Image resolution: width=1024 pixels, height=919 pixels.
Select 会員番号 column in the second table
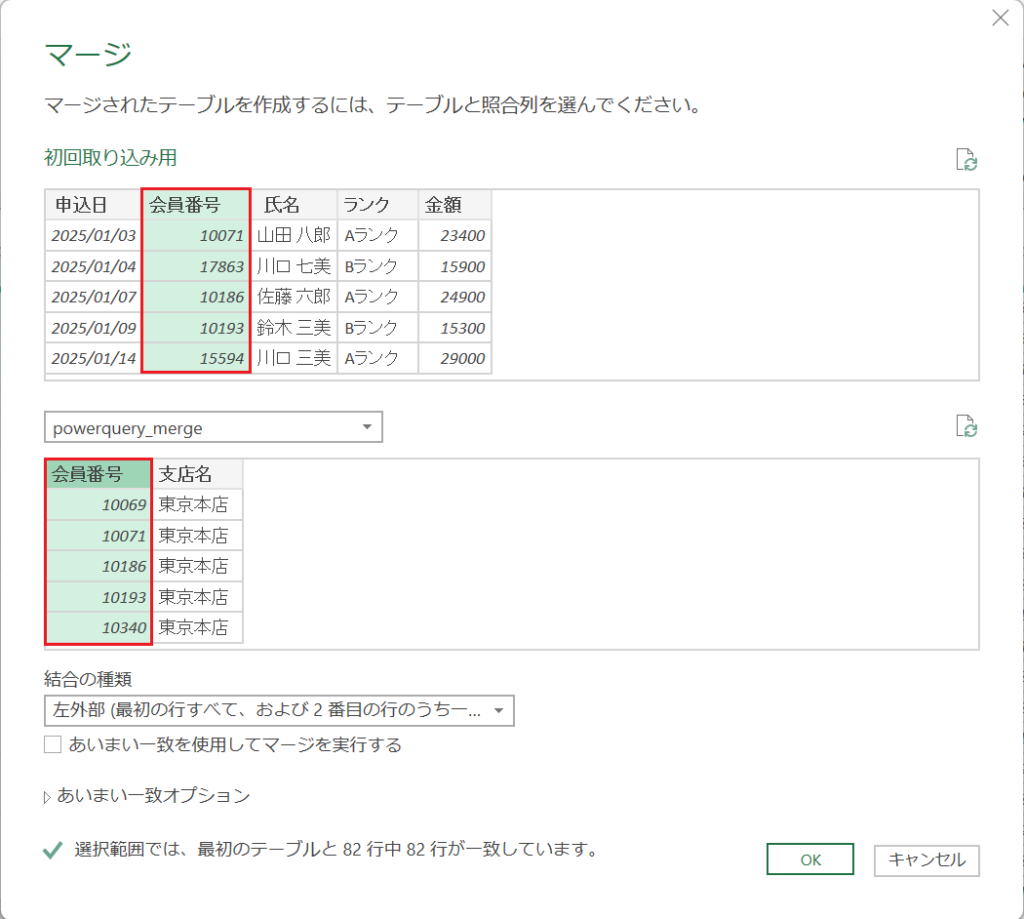coord(97,473)
